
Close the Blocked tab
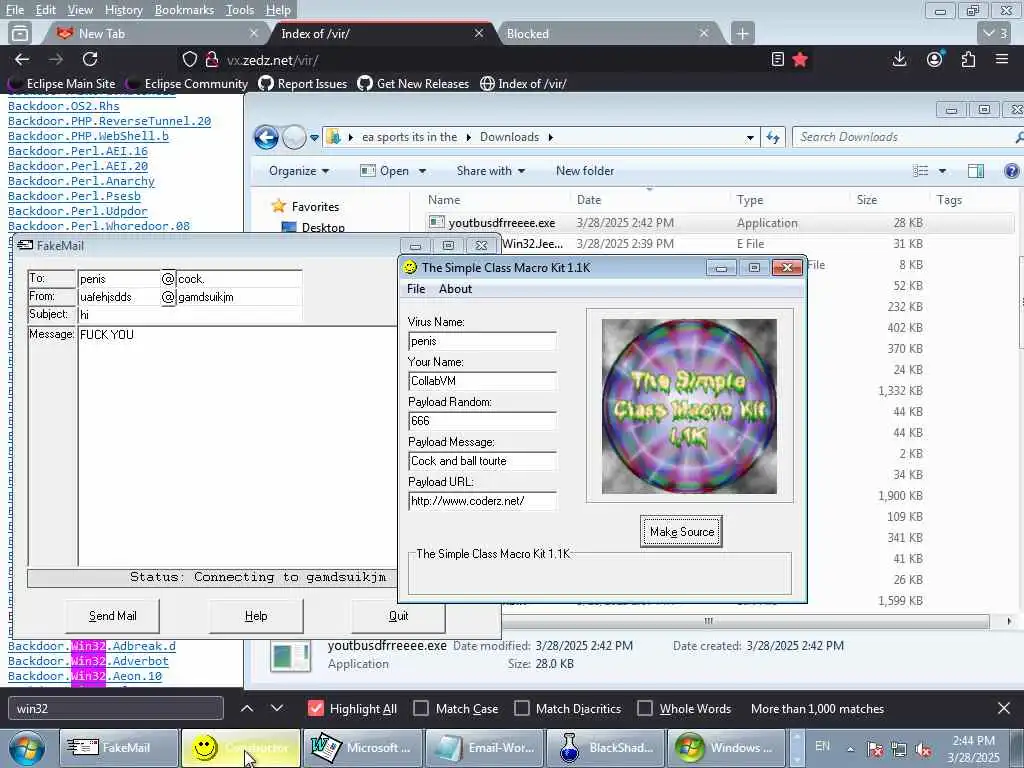704,33
